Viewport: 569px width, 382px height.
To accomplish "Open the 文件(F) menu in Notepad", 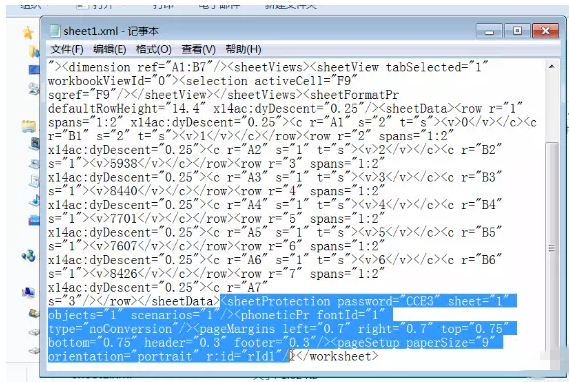I will tap(67, 49).
